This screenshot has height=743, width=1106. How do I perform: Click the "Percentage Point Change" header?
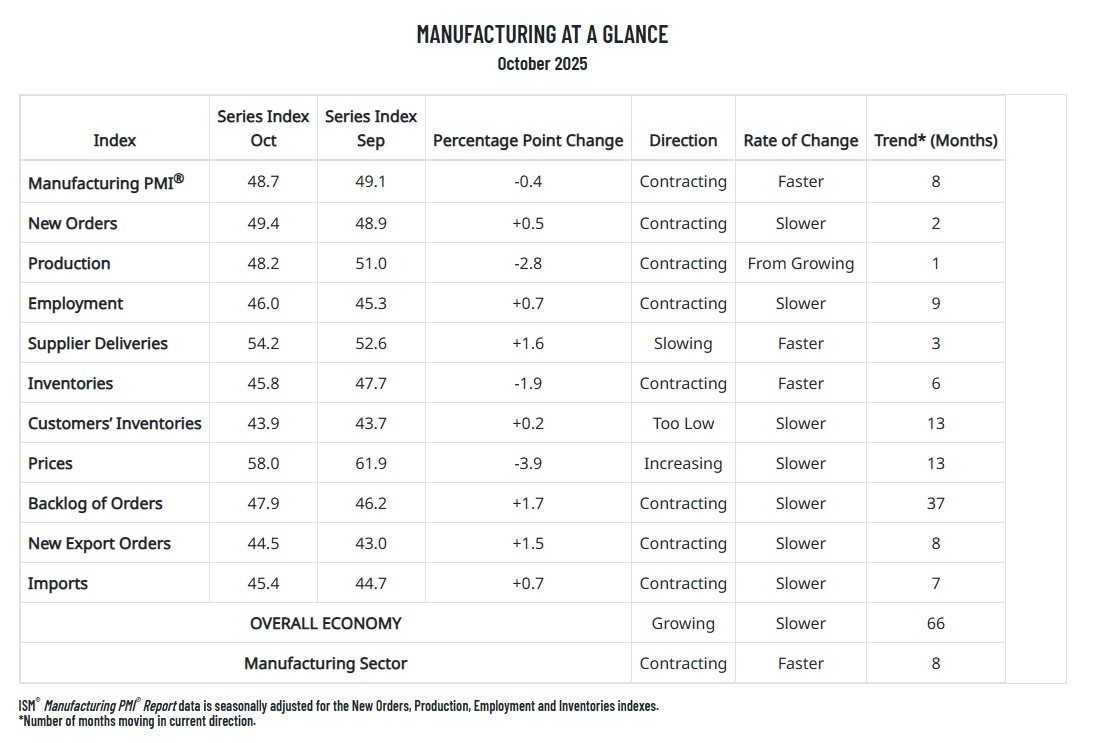tap(528, 141)
